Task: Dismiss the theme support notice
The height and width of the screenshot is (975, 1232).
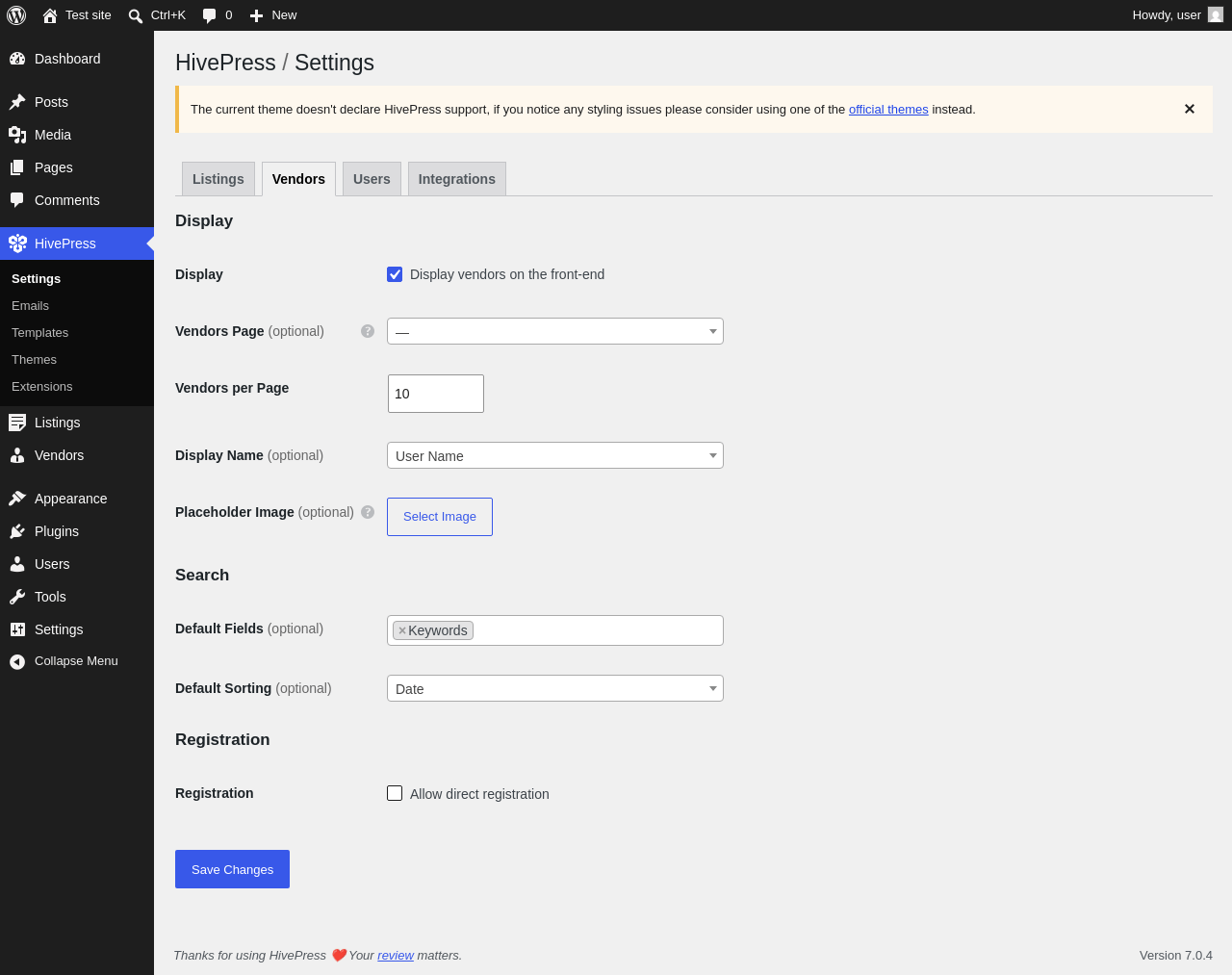Action: point(1190,109)
